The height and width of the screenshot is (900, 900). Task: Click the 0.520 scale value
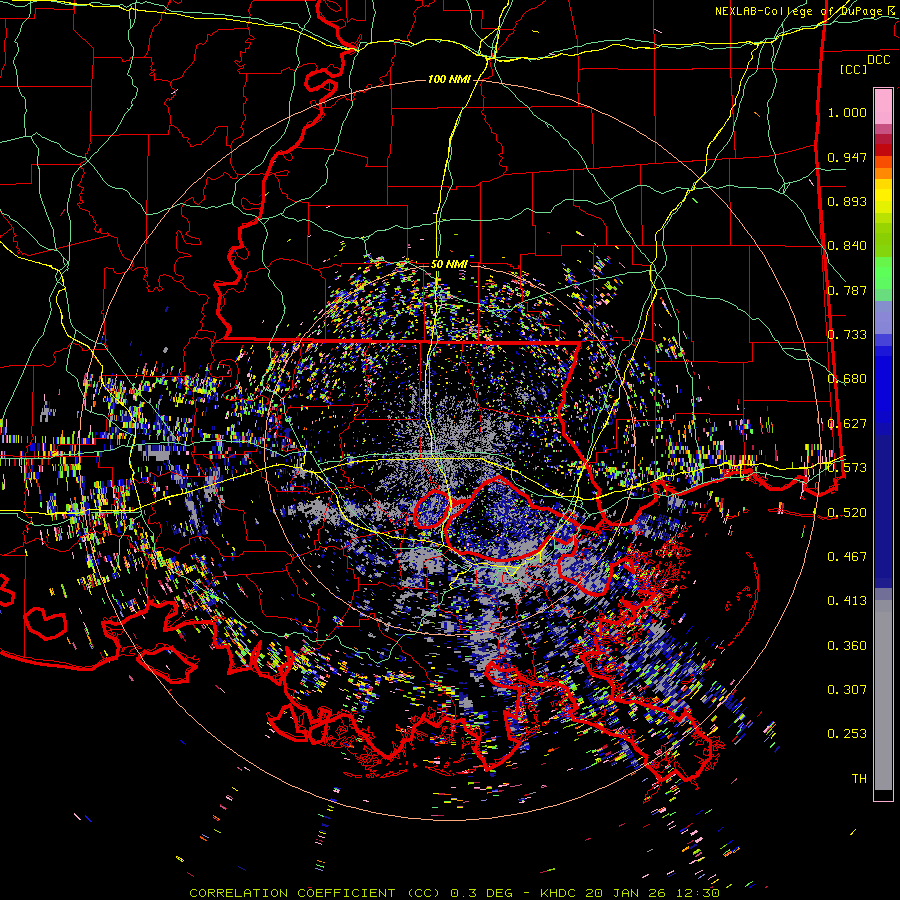click(x=847, y=513)
